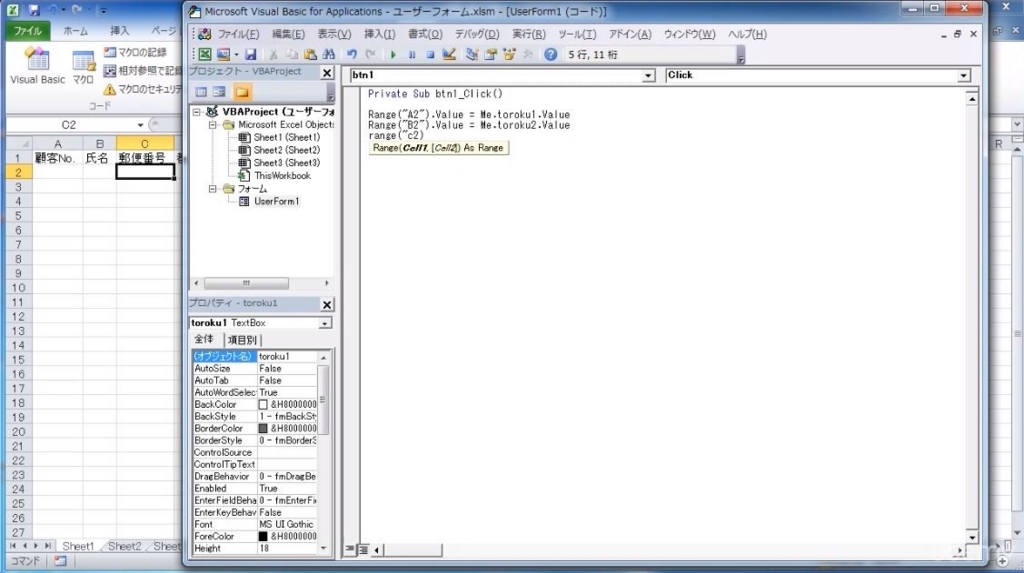Click the Copy toolbar icon

point(292,54)
